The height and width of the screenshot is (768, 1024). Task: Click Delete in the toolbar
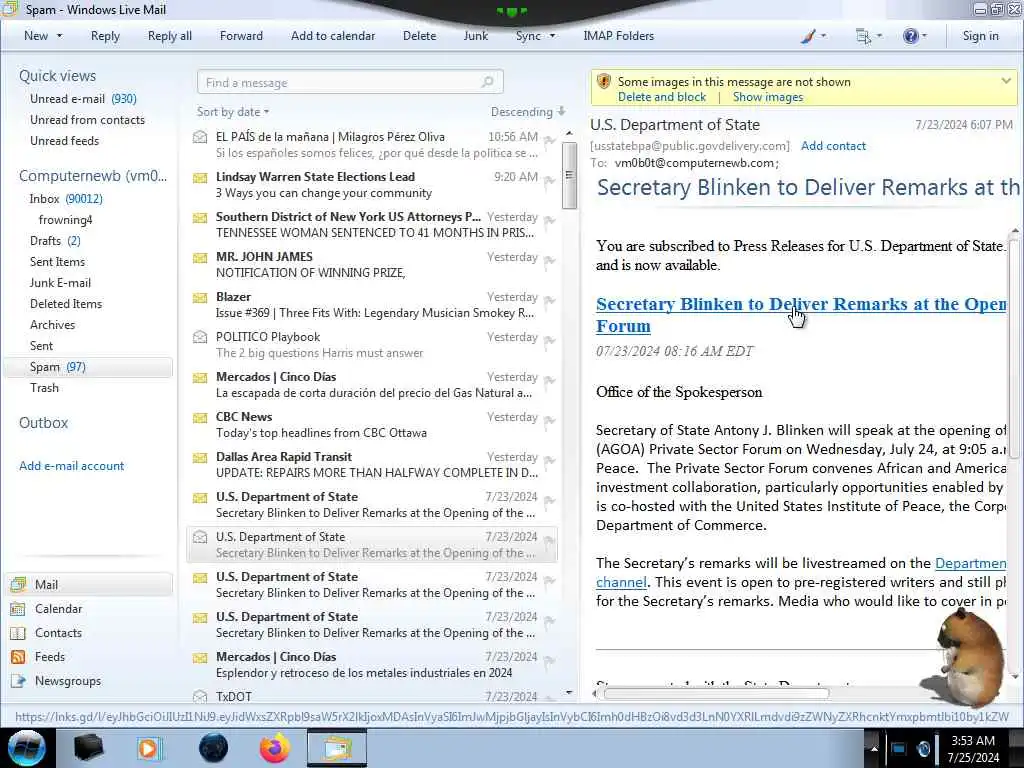tap(419, 36)
